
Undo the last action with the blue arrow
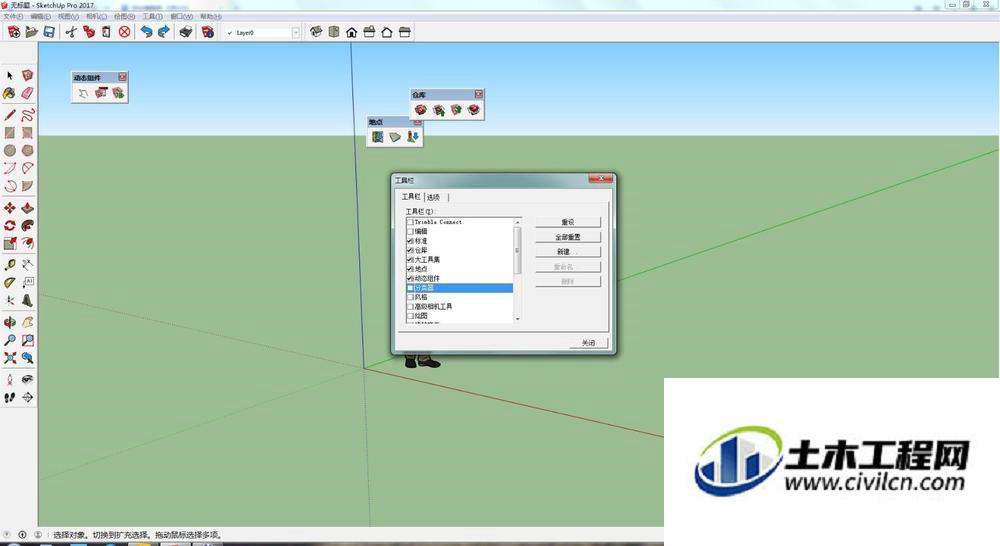click(x=147, y=32)
